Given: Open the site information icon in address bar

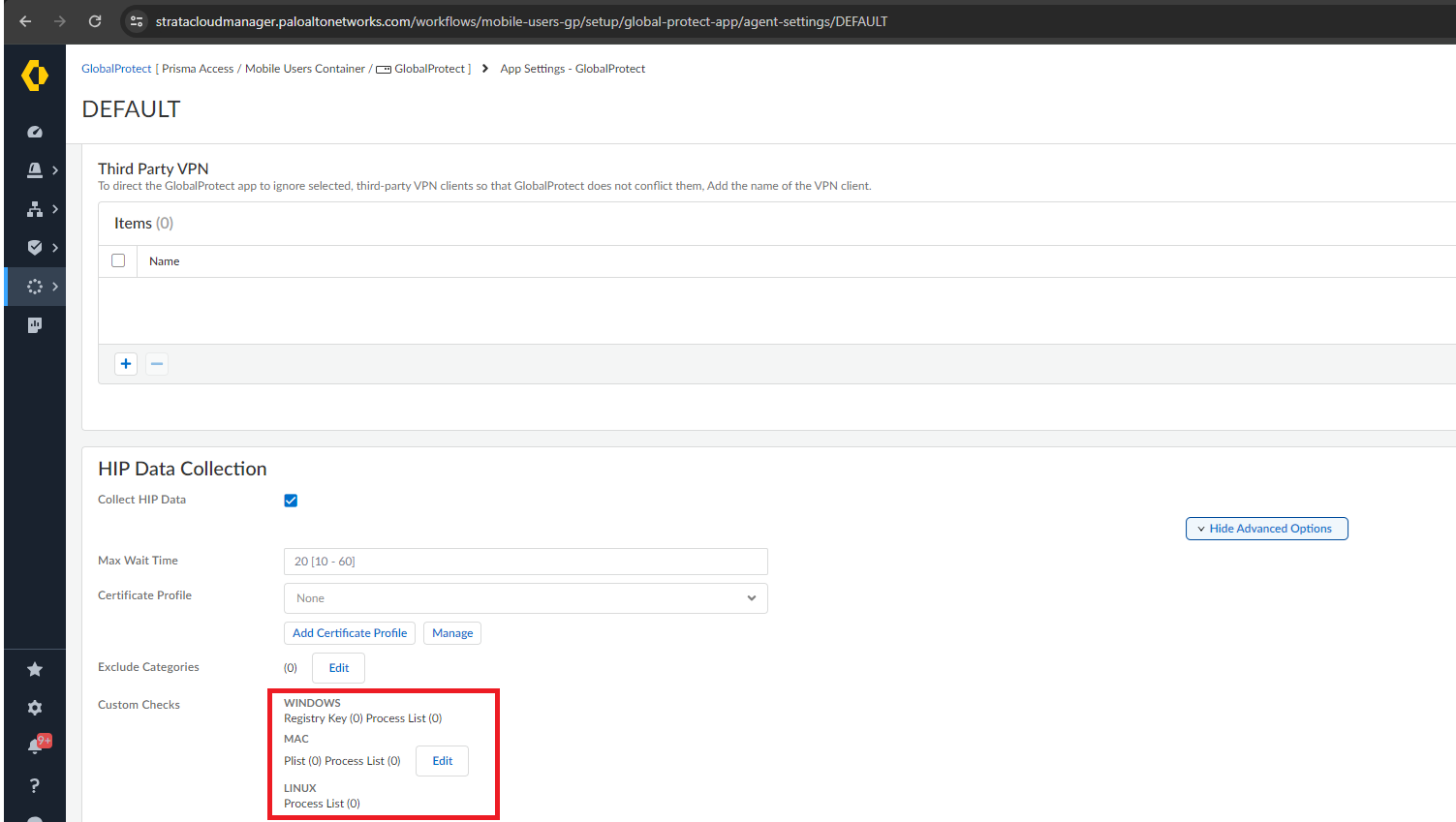Looking at the screenshot, I should pos(137,21).
